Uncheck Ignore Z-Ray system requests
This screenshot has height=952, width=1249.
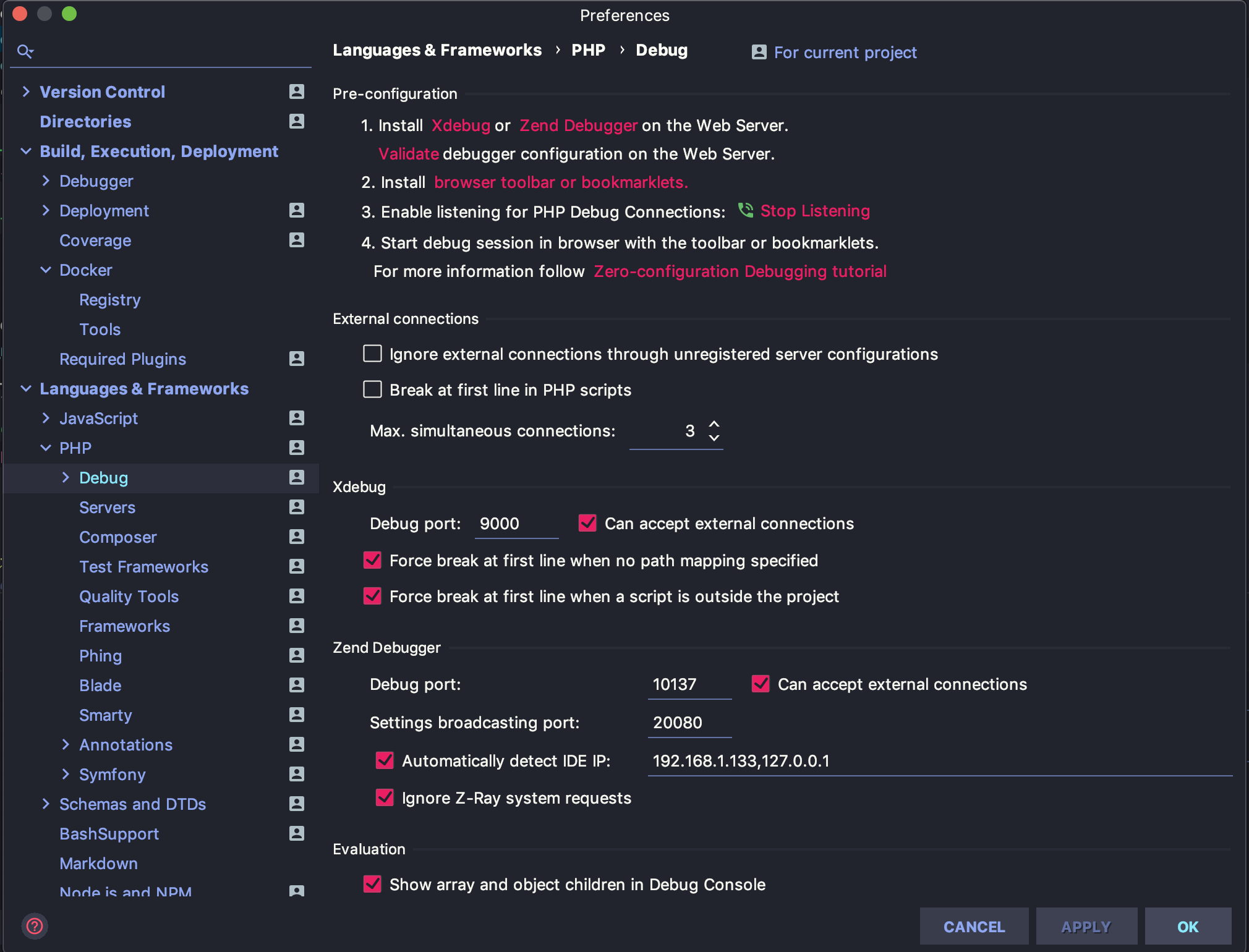[384, 797]
